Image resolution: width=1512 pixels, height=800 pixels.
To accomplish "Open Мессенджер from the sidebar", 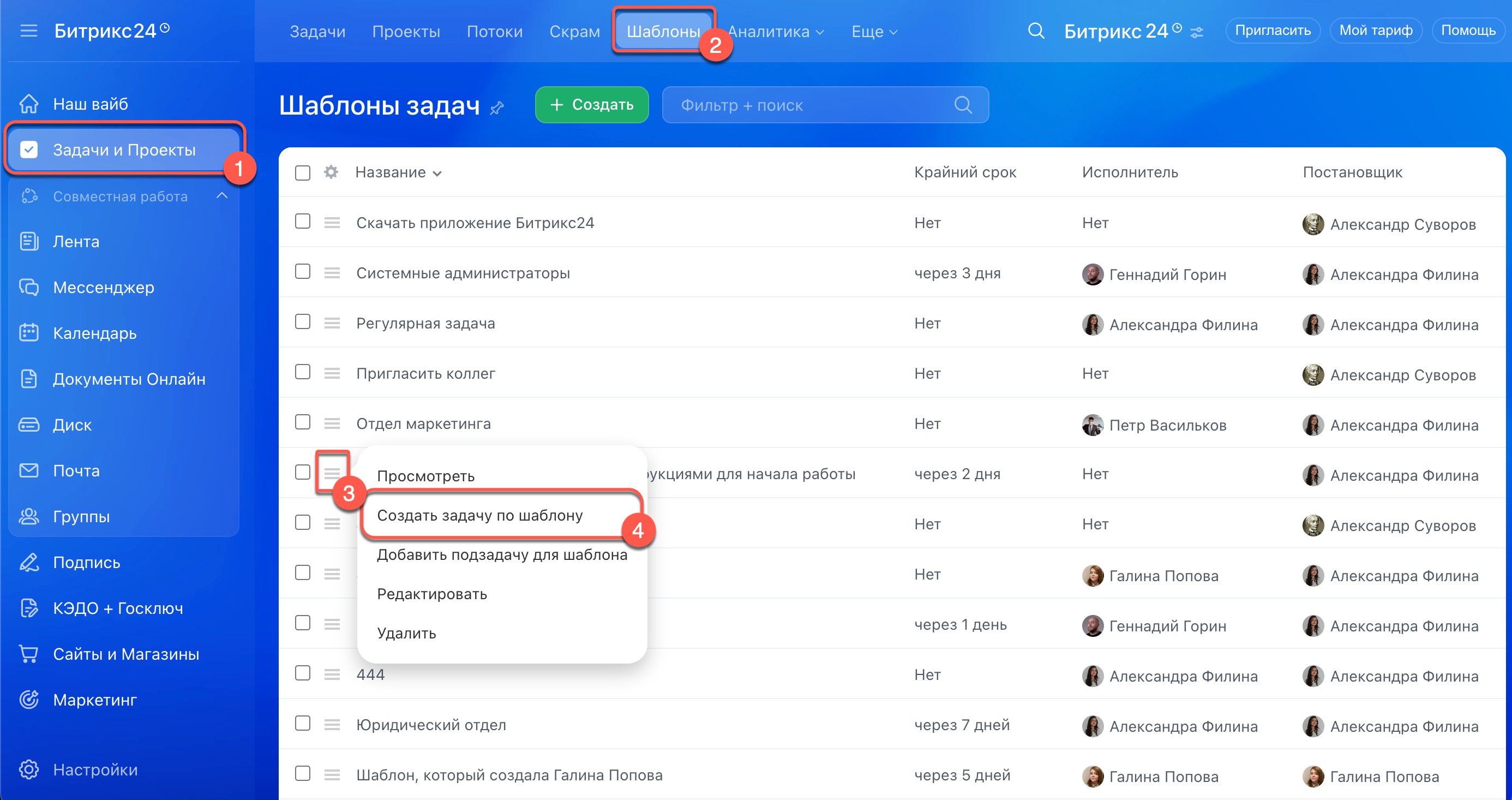I will [103, 287].
